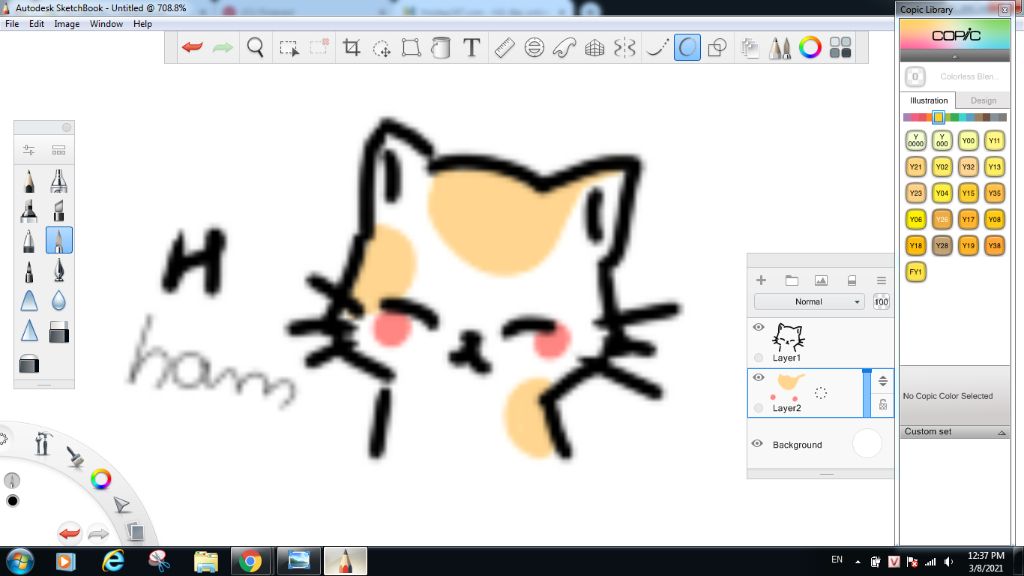
Task: Open the Edit menu
Action: point(37,24)
